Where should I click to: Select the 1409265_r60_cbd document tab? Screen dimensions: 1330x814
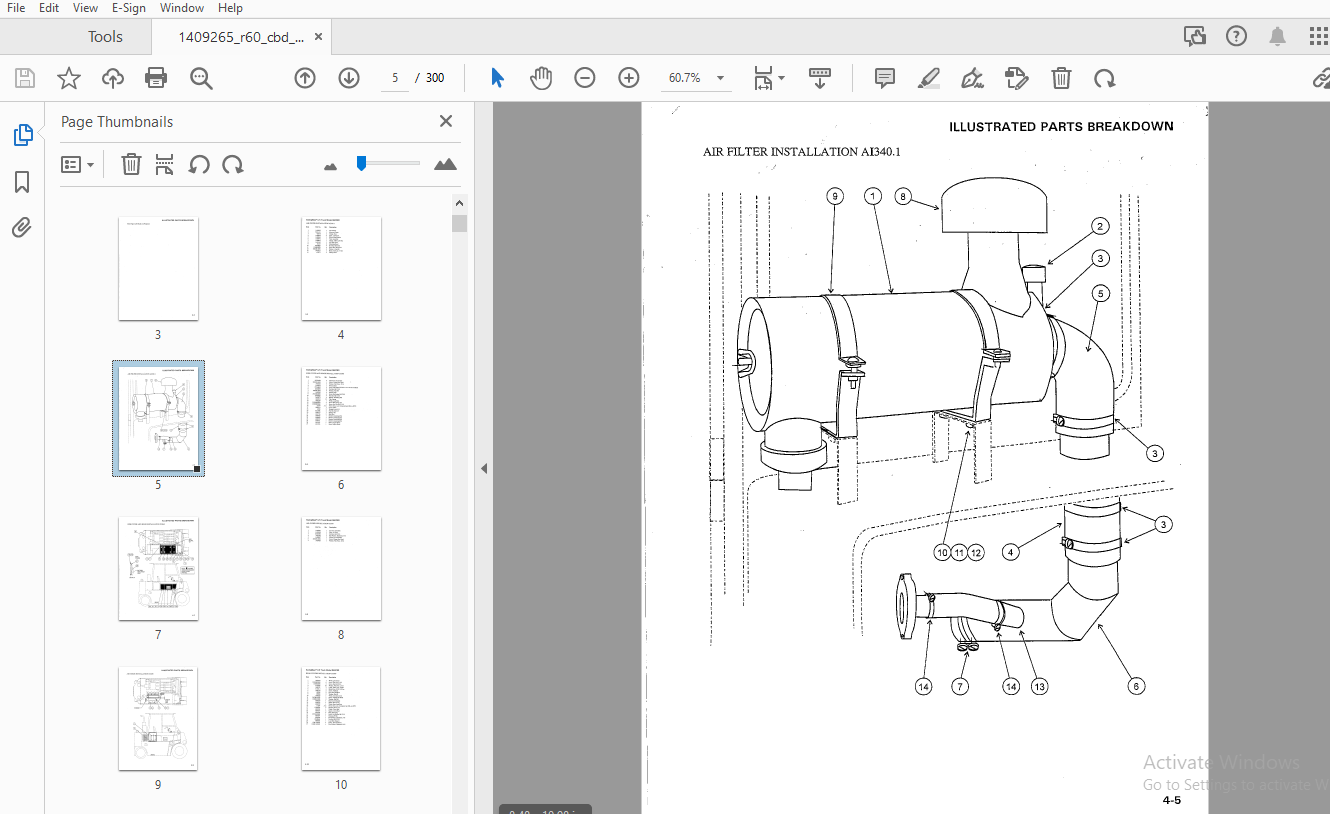240,37
